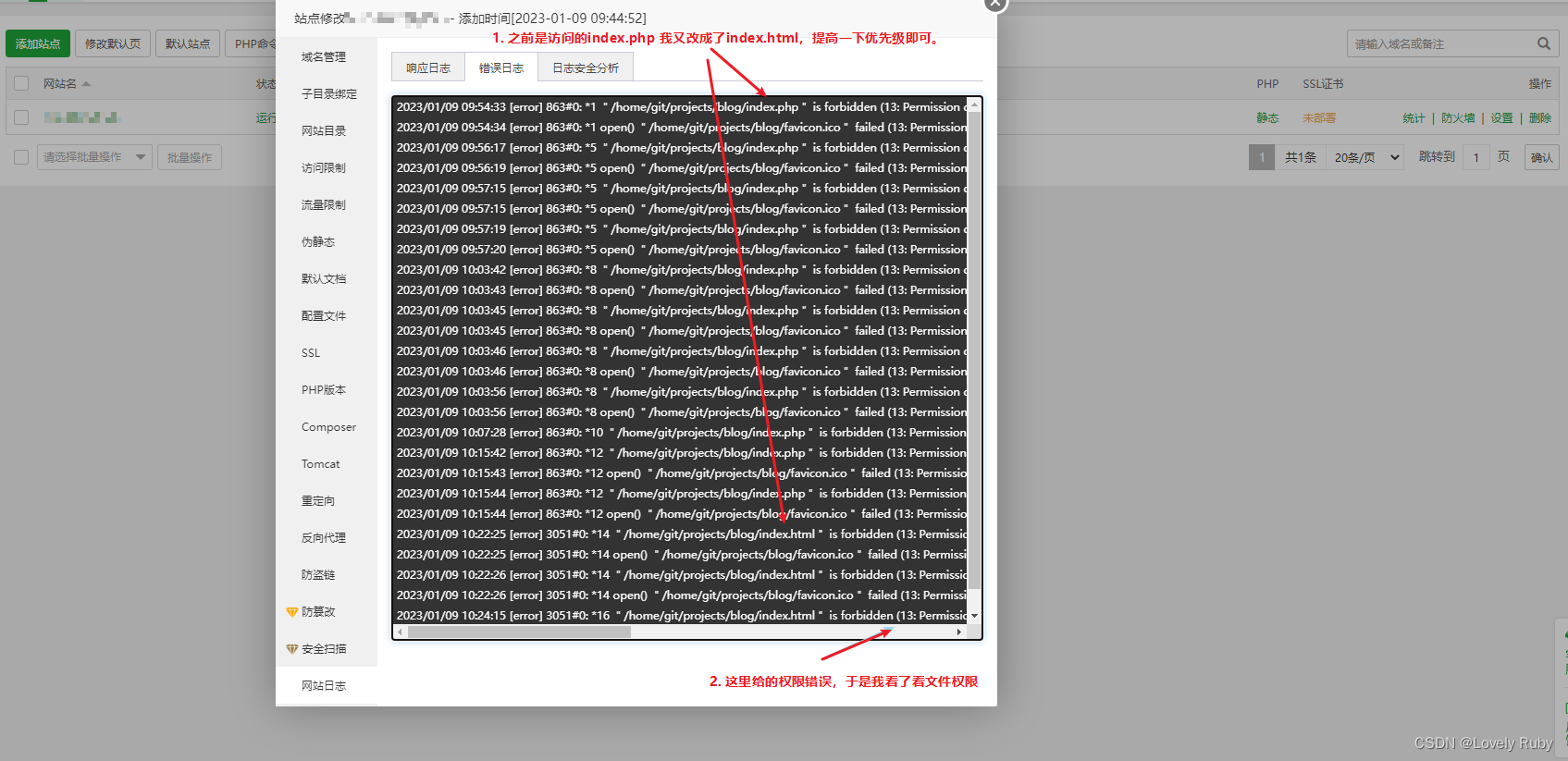Click the 设置 link in site row
1568x761 pixels.
1502,118
